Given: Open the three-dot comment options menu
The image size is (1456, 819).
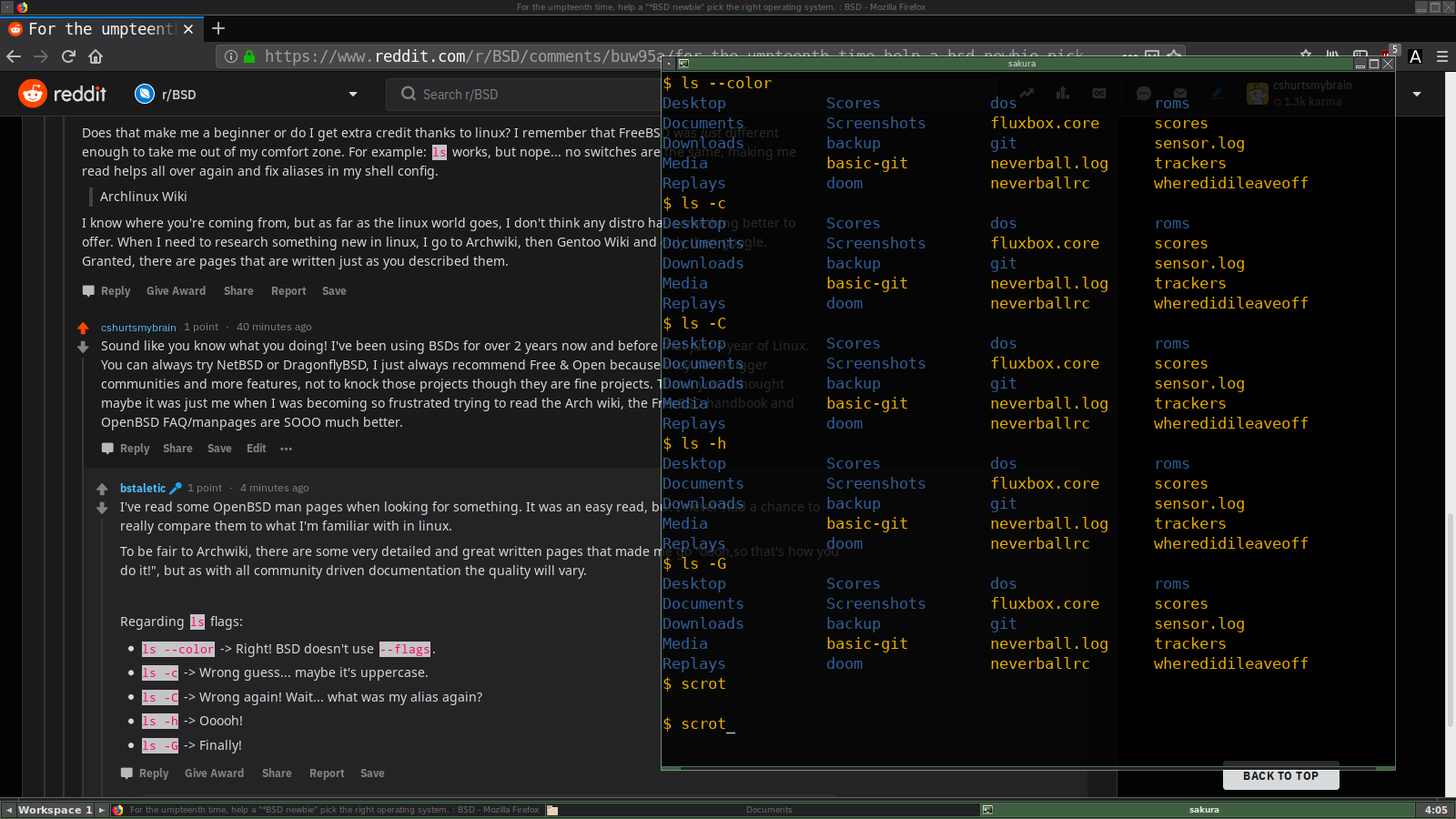Looking at the screenshot, I should click(x=287, y=449).
